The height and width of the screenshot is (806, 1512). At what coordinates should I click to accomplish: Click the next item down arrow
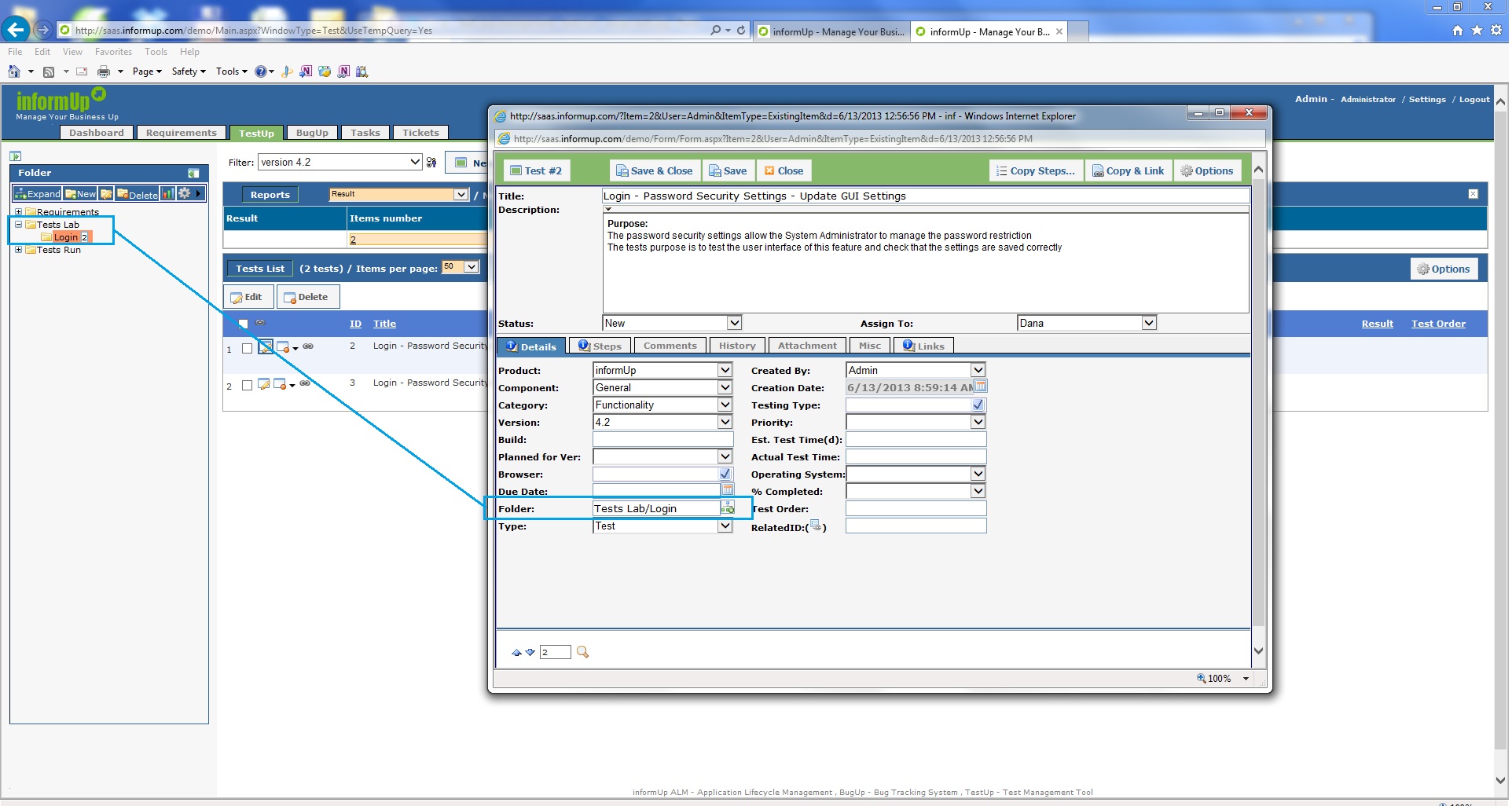[x=530, y=653]
